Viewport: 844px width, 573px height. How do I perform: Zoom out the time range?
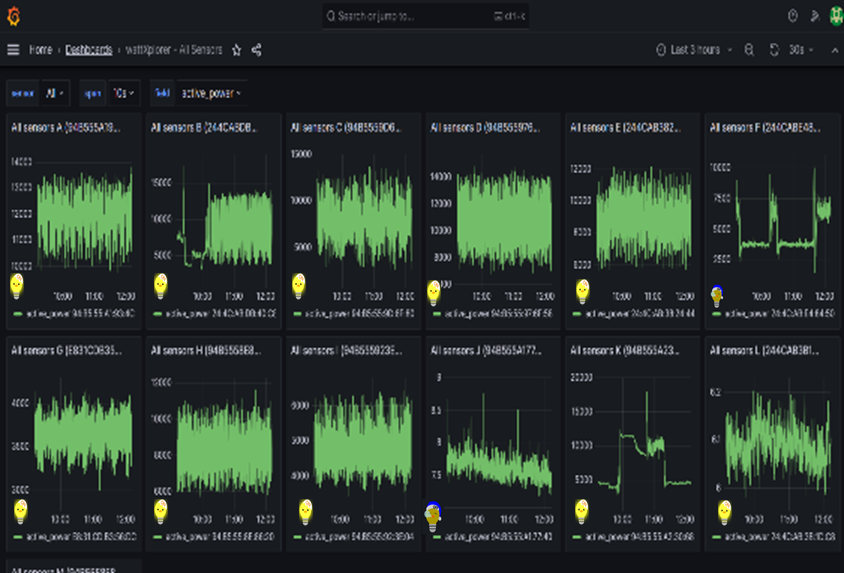(749, 49)
